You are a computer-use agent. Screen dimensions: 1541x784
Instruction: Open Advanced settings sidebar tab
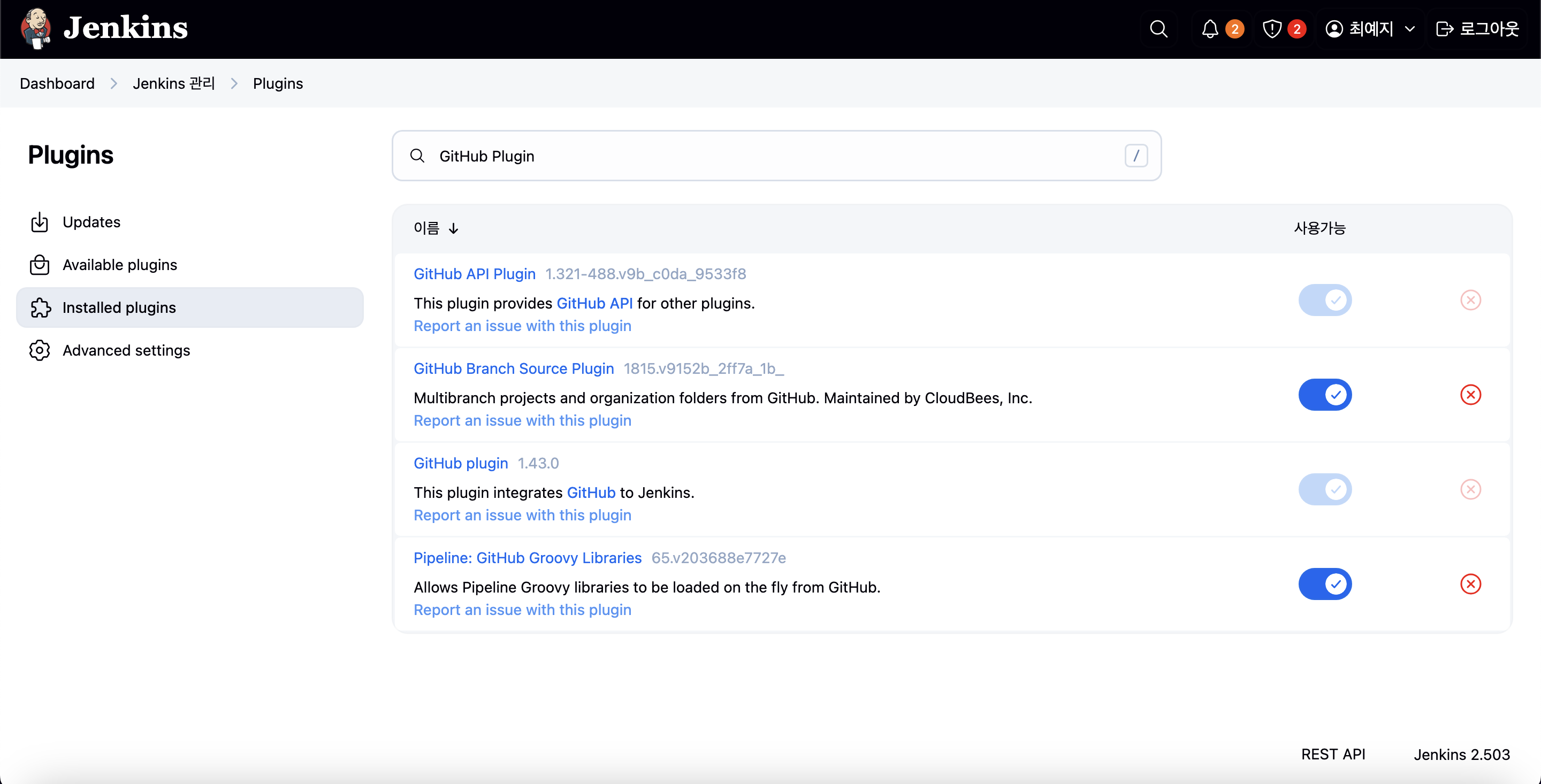click(189, 350)
